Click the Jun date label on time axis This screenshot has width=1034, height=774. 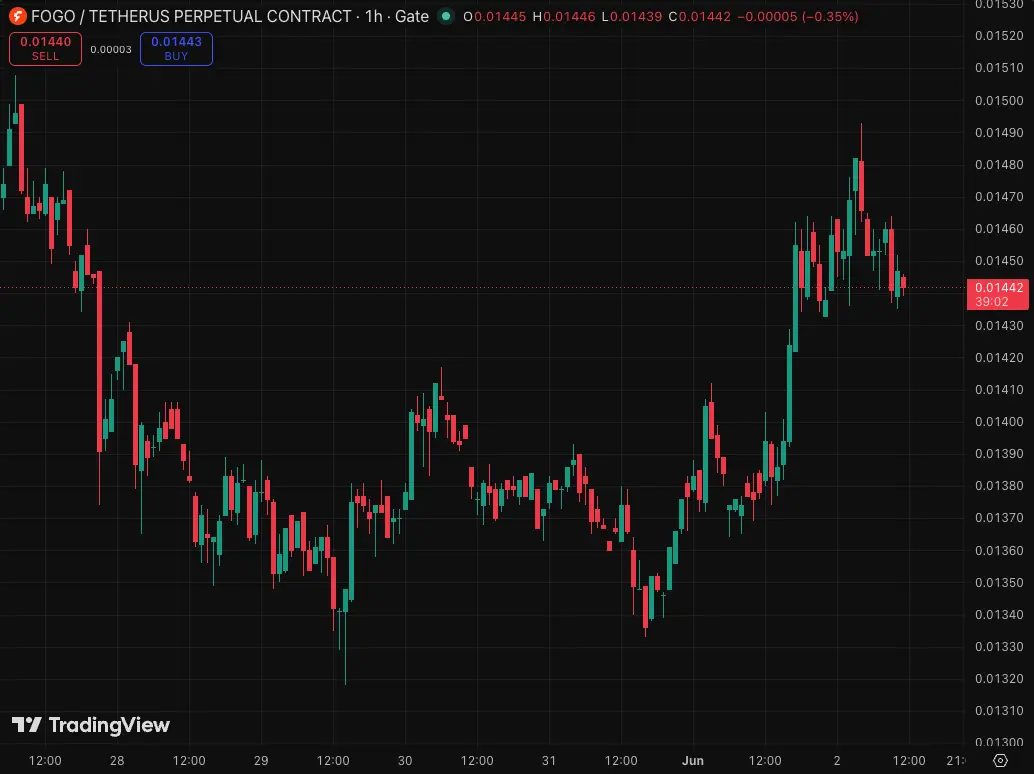click(692, 760)
